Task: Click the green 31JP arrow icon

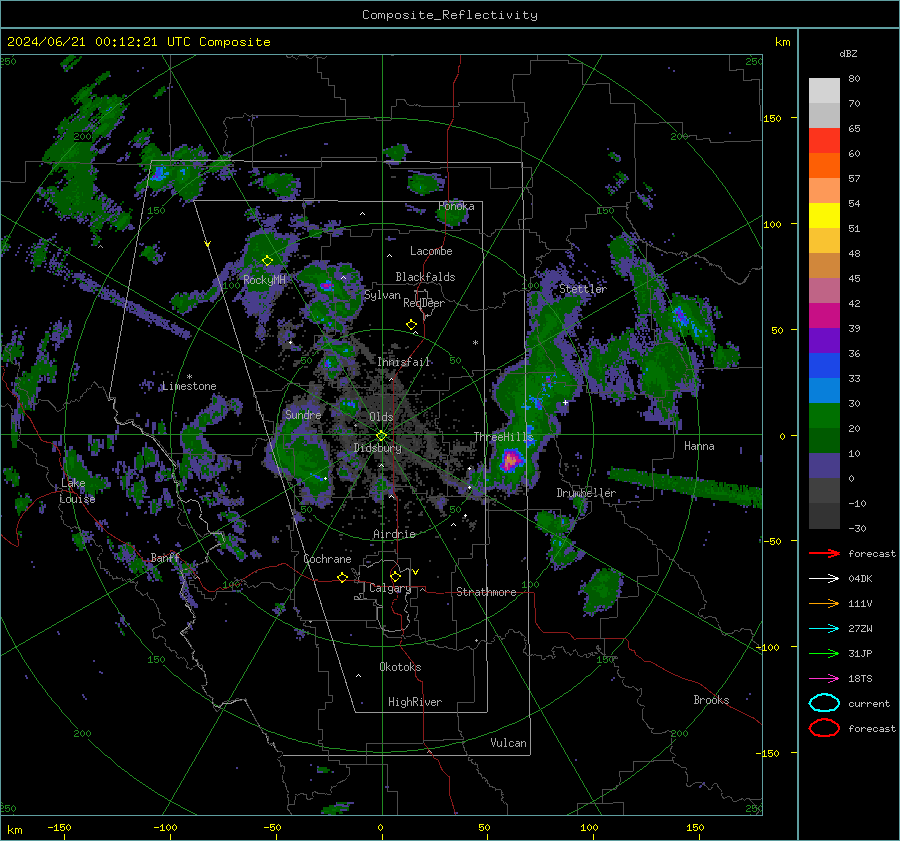Action: click(824, 653)
